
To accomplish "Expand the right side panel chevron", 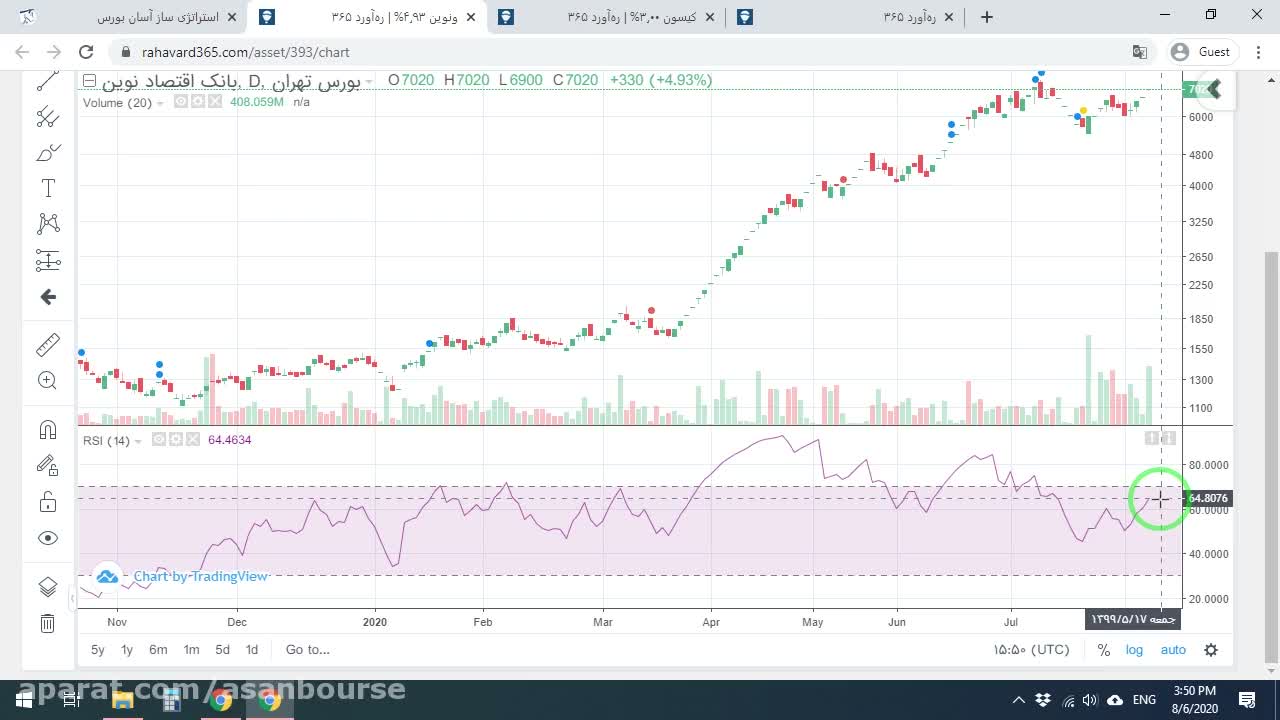I will pos(1215,90).
